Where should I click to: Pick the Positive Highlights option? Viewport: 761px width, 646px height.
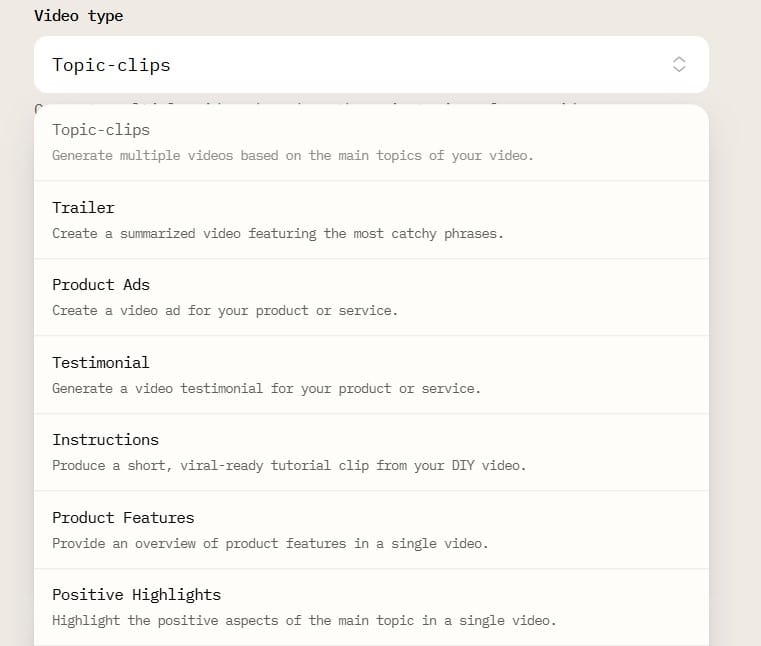coord(371,607)
